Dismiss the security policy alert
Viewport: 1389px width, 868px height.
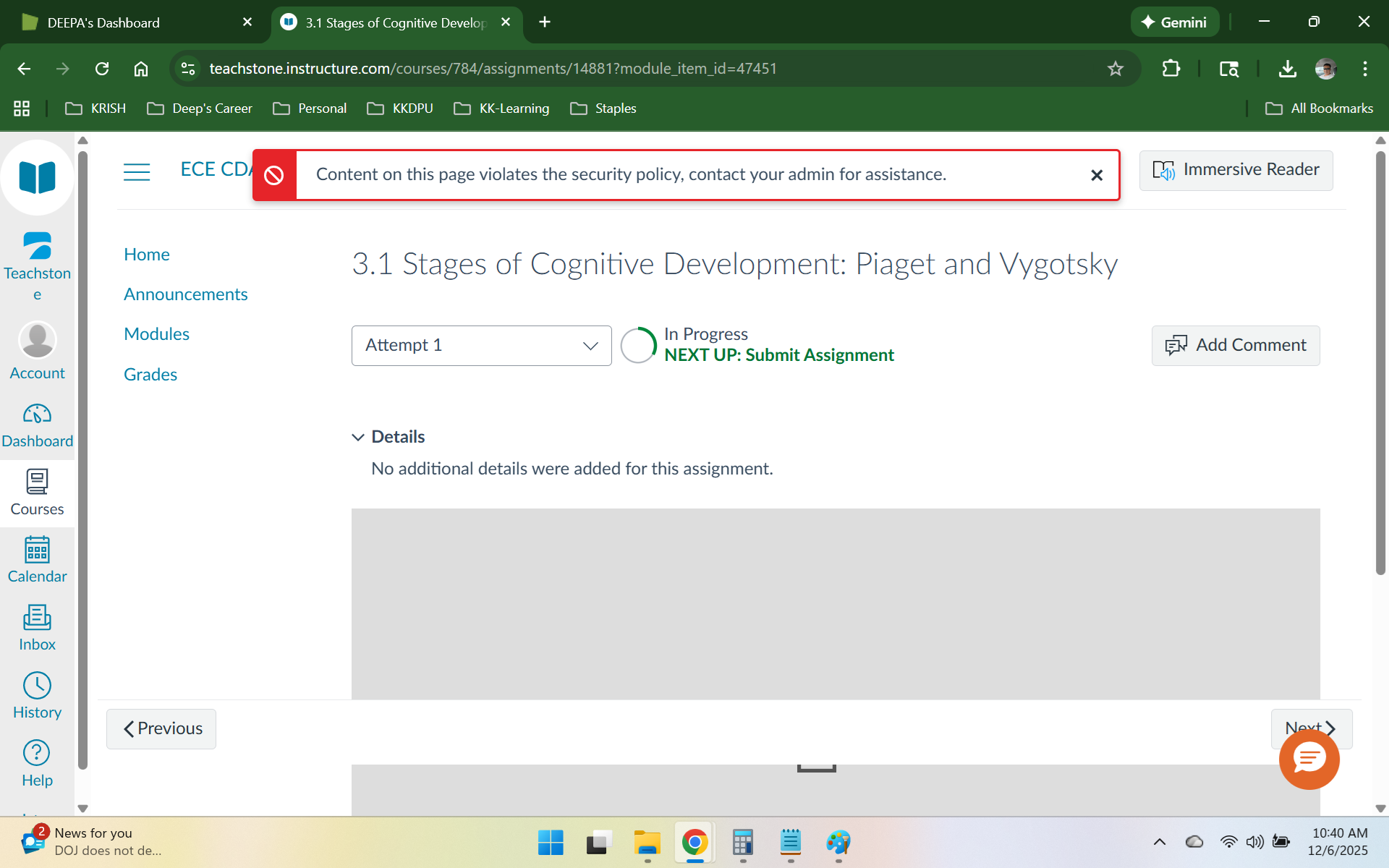(x=1096, y=175)
